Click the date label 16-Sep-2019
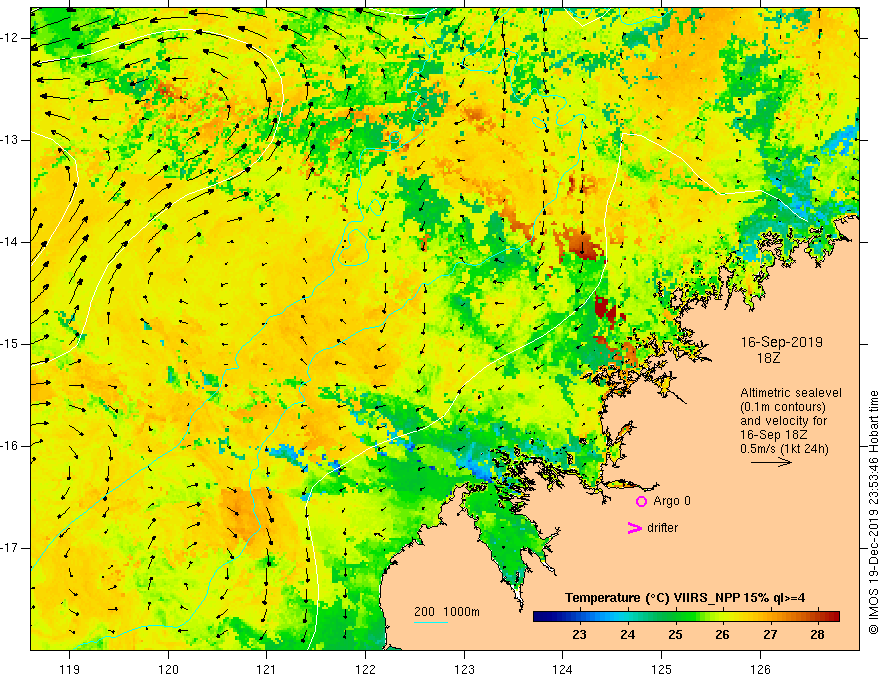The height and width of the screenshot is (680, 880). (x=782, y=342)
